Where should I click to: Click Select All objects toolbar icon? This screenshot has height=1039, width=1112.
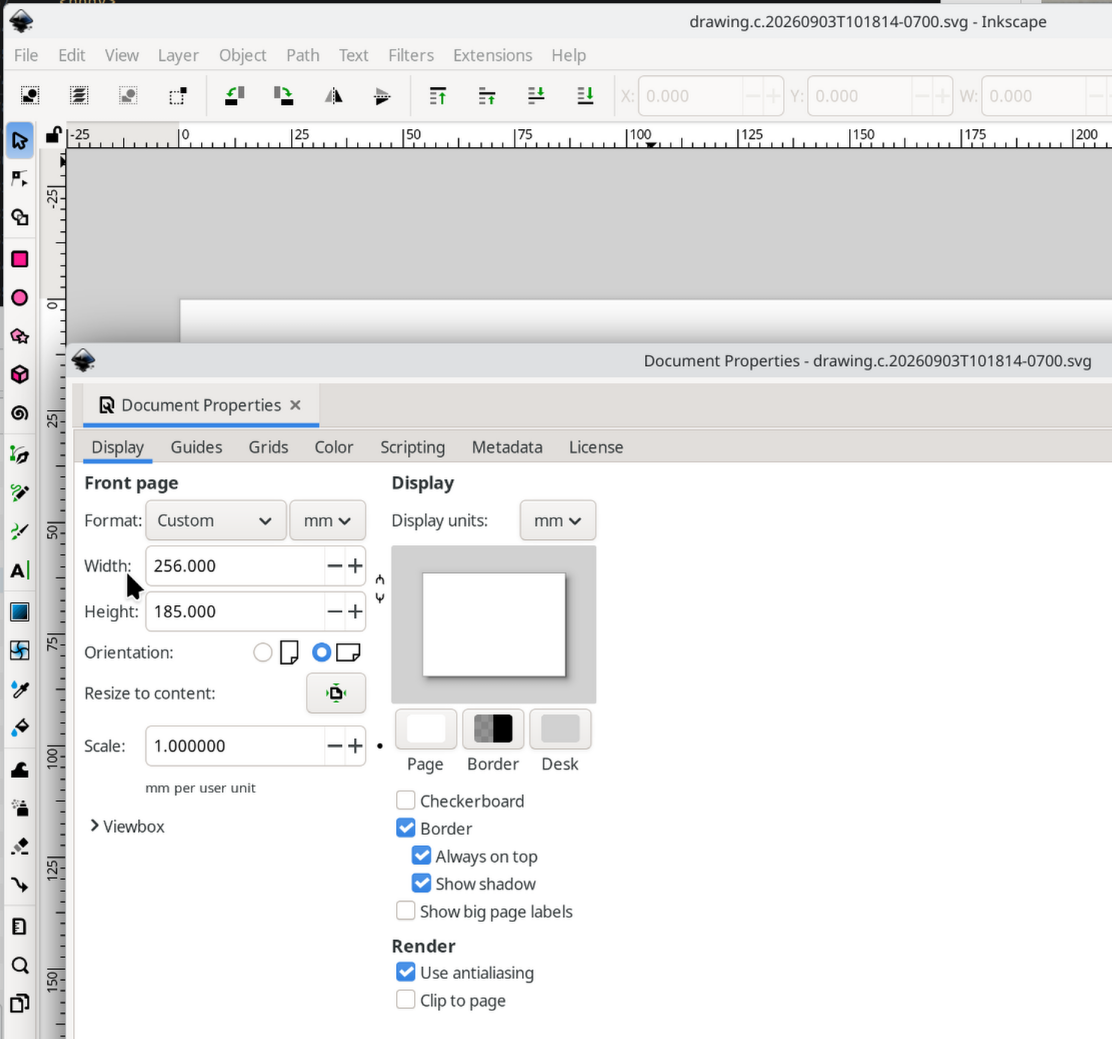coord(30,96)
